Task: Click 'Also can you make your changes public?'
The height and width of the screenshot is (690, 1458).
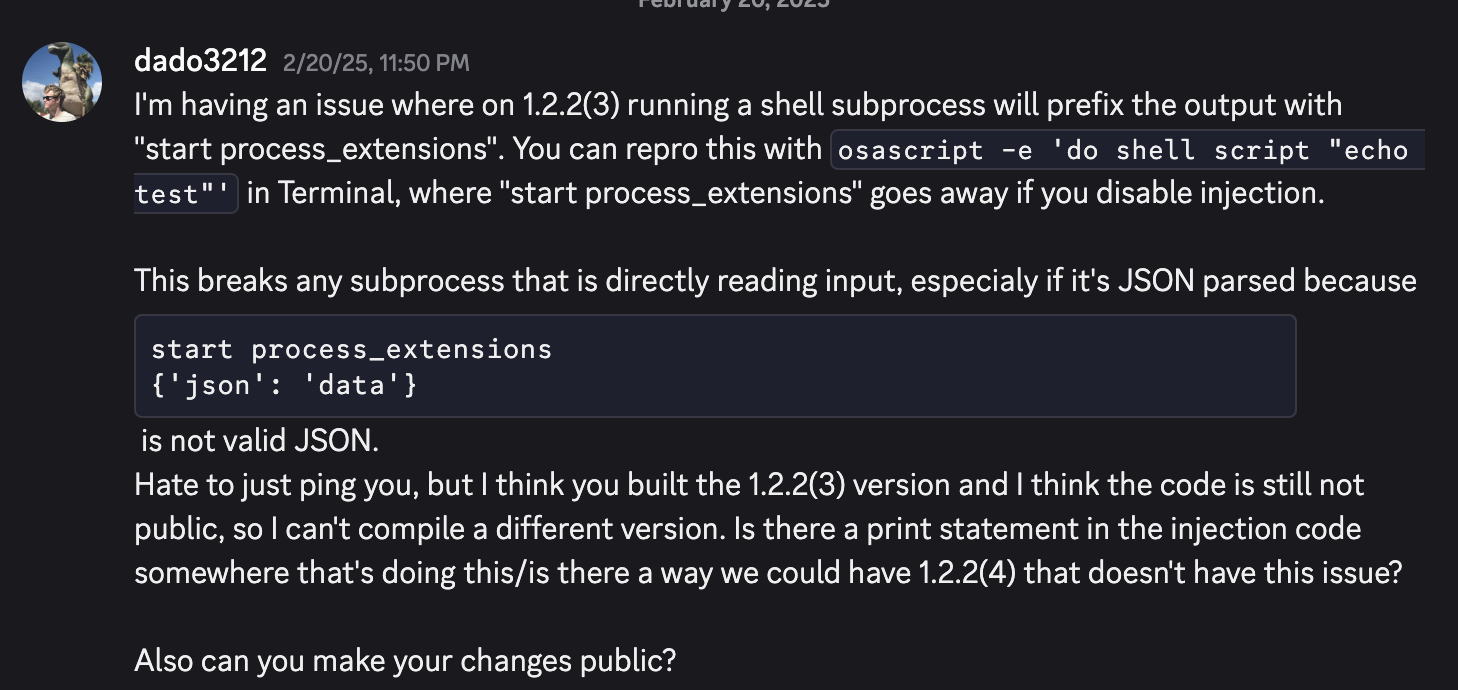Action: coord(405,661)
